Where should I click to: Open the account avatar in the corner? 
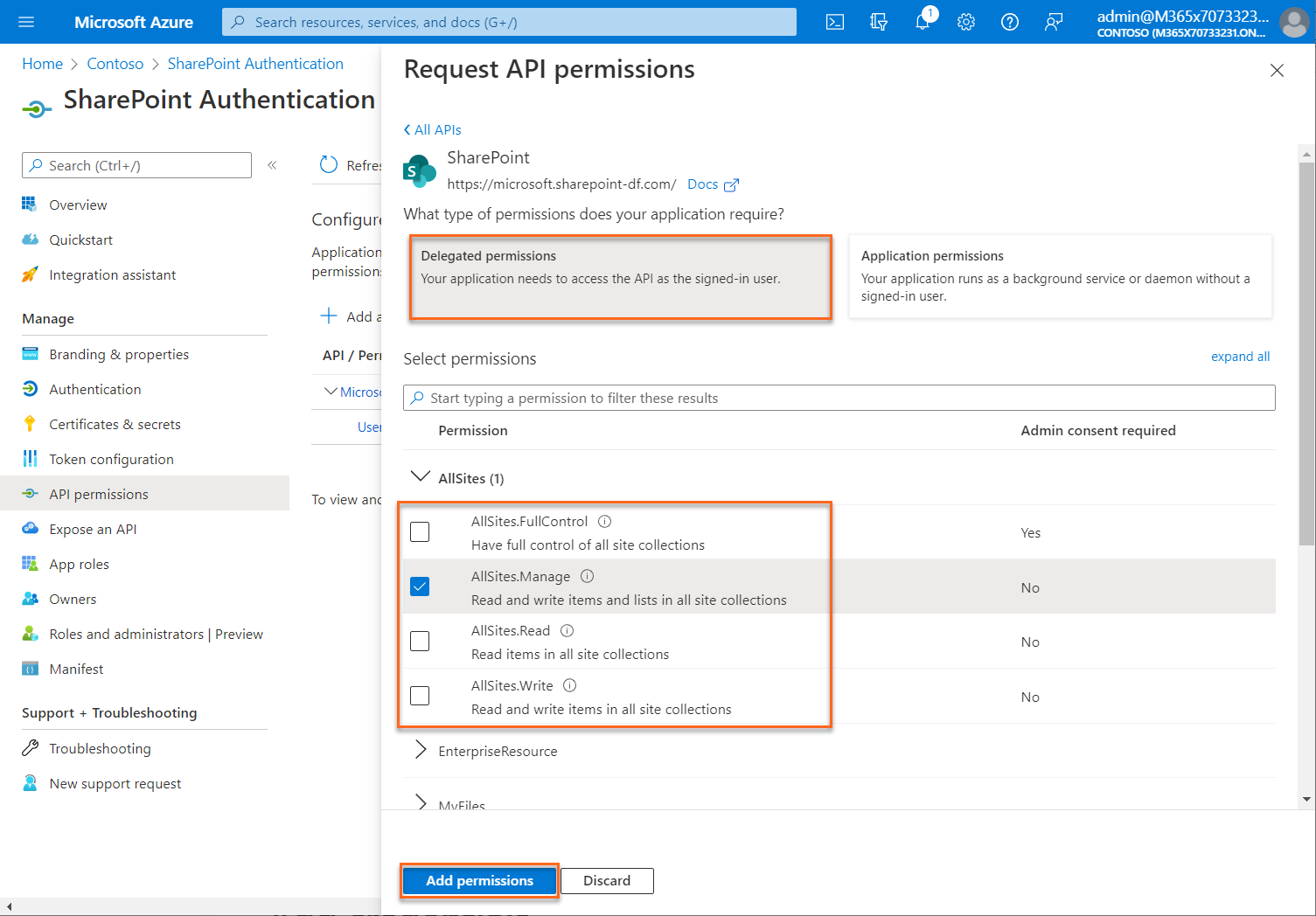click(1294, 22)
